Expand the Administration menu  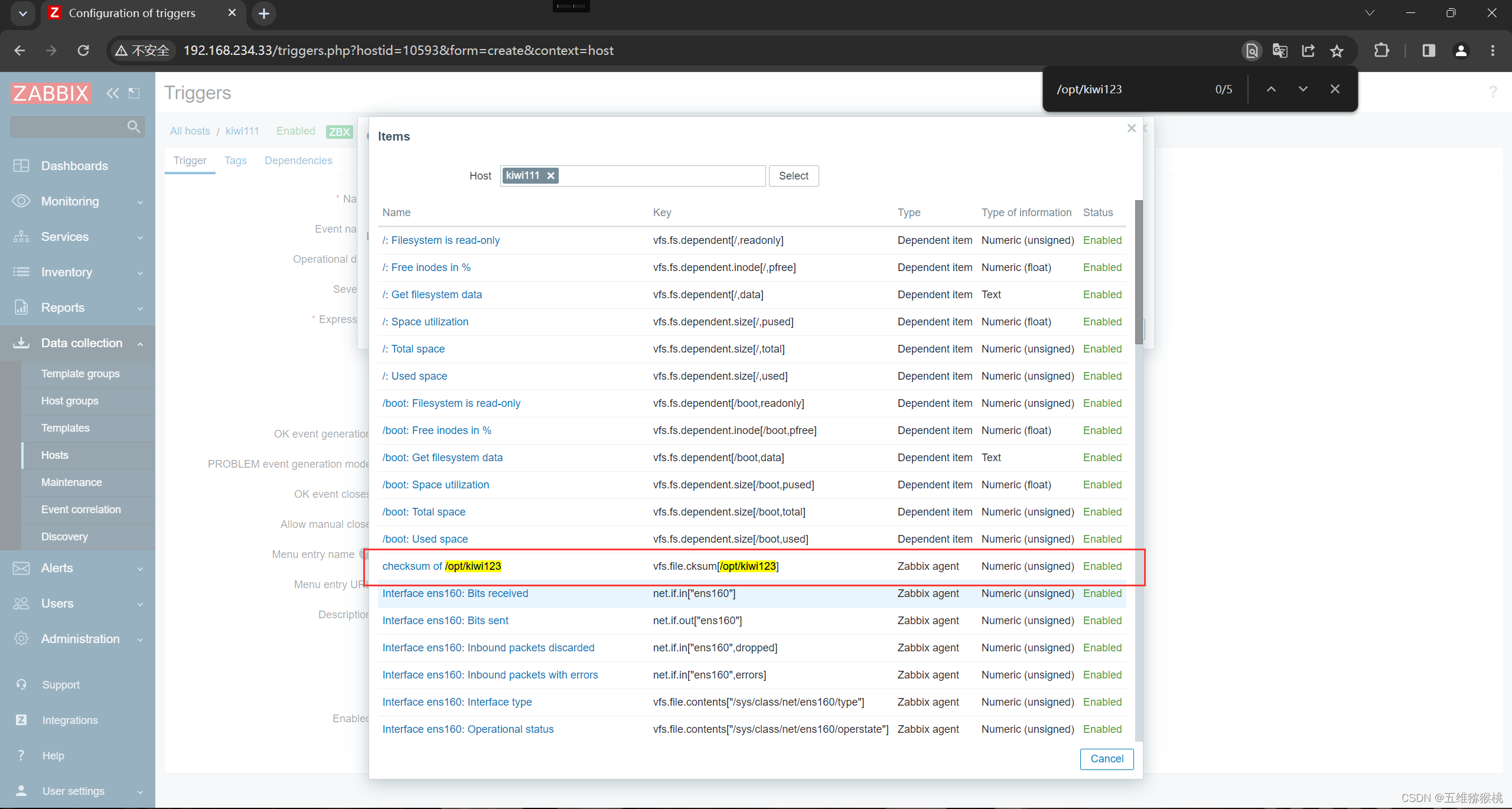tap(77, 639)
